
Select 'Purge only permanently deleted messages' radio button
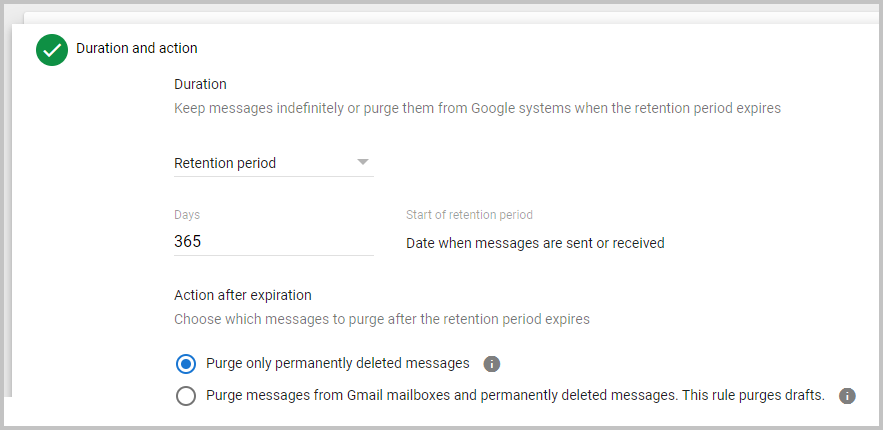[x=185, y=364]
